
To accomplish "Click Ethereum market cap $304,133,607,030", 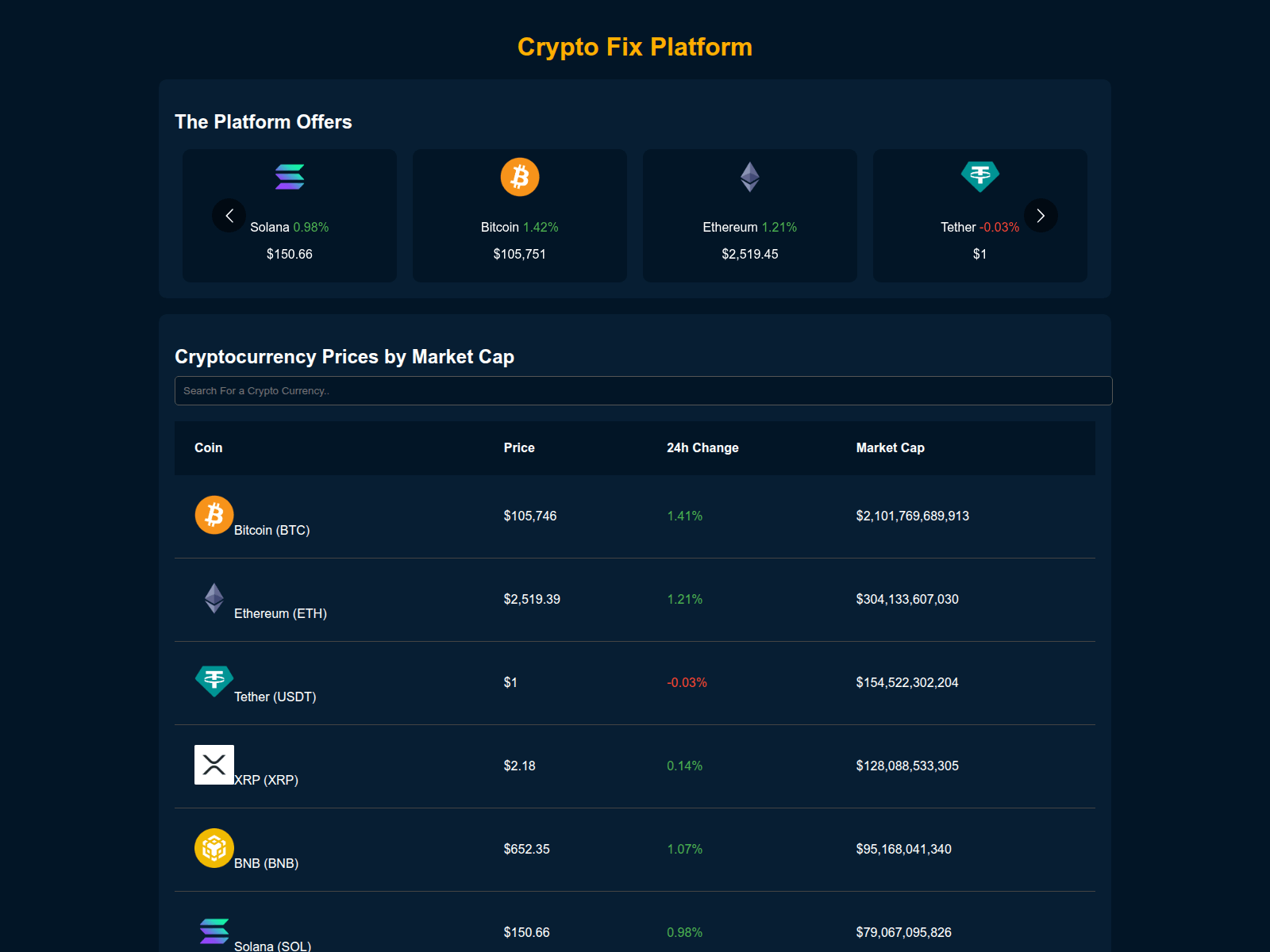I will pos(907,600).
